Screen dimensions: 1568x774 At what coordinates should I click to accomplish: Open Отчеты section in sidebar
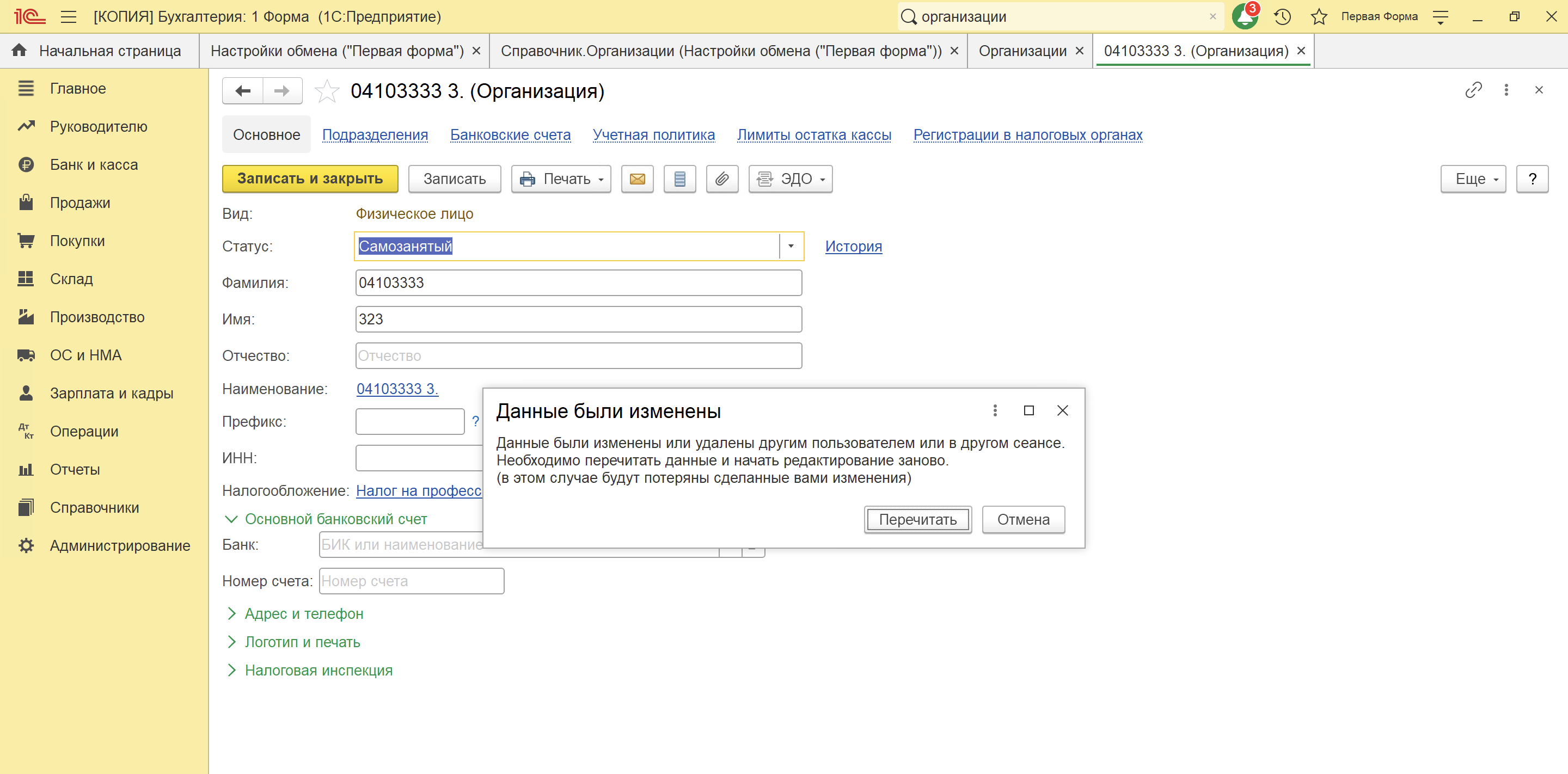[x=75, y=469]
